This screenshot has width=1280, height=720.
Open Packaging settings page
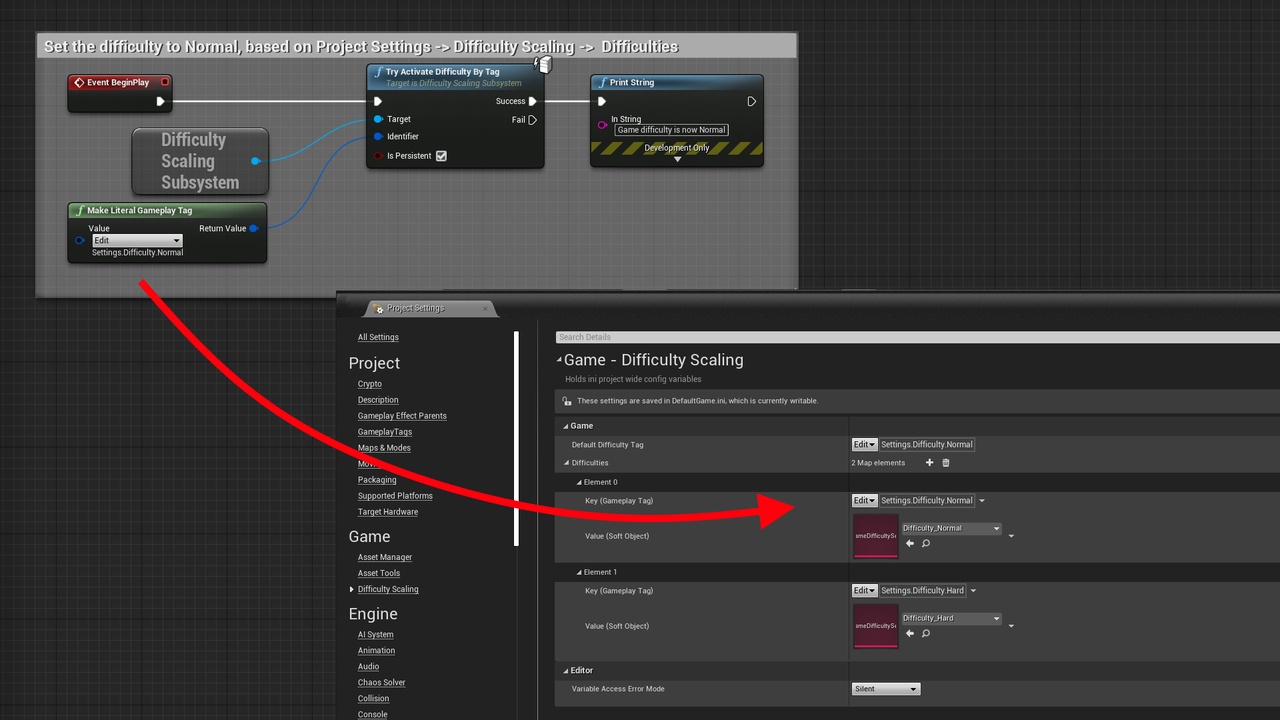377,480
